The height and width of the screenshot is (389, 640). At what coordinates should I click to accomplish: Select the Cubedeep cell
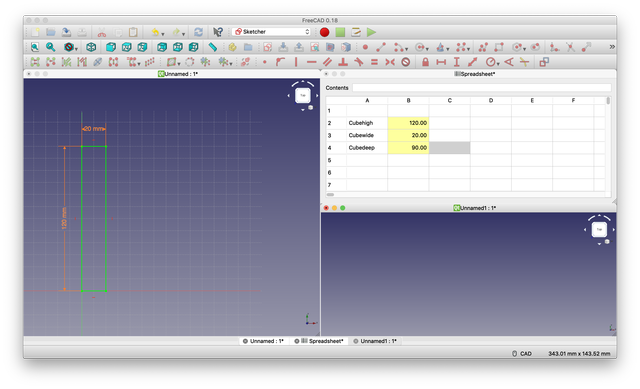coord(367,148)
